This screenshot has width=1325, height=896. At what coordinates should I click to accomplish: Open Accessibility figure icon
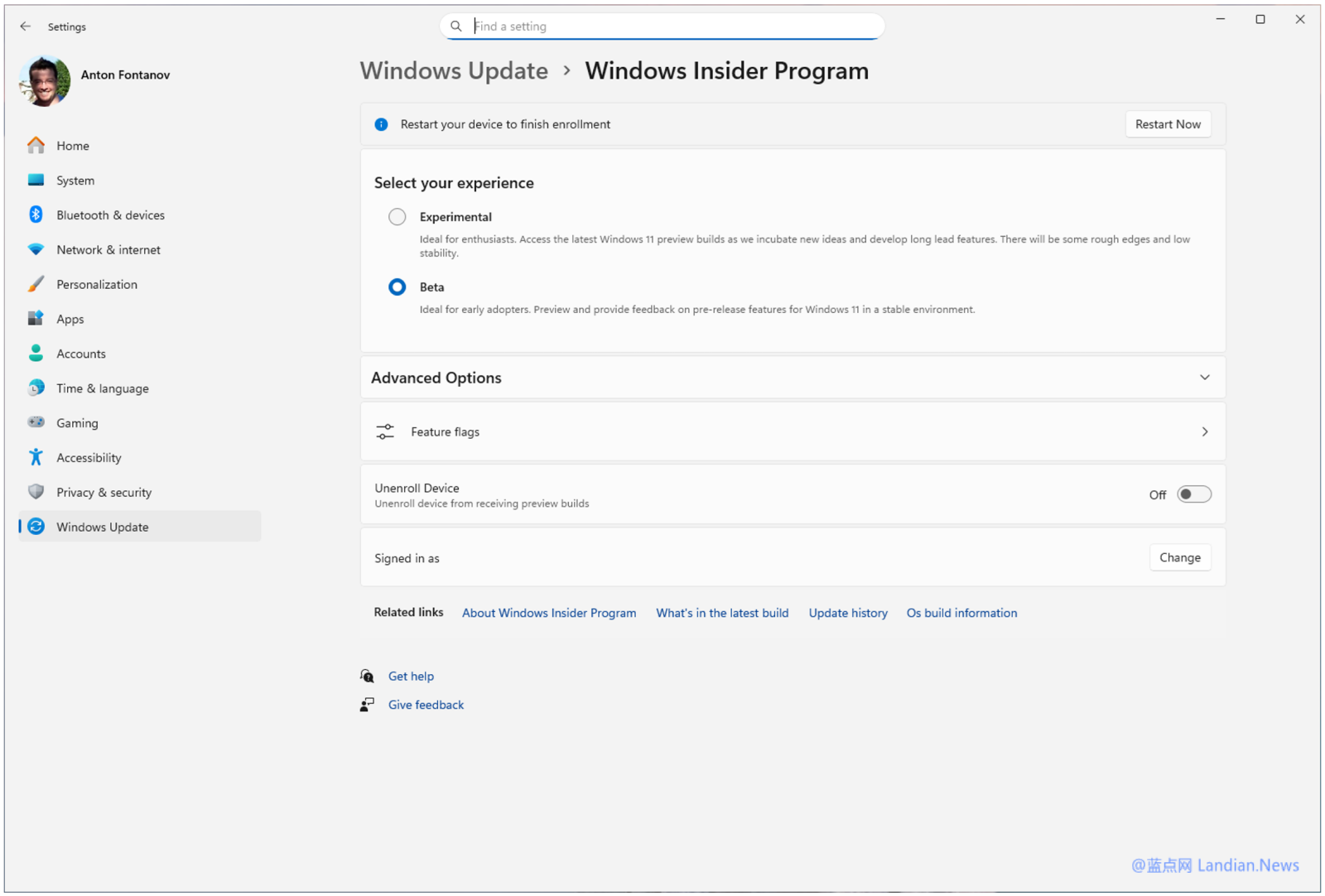click(x=36, y=457)
